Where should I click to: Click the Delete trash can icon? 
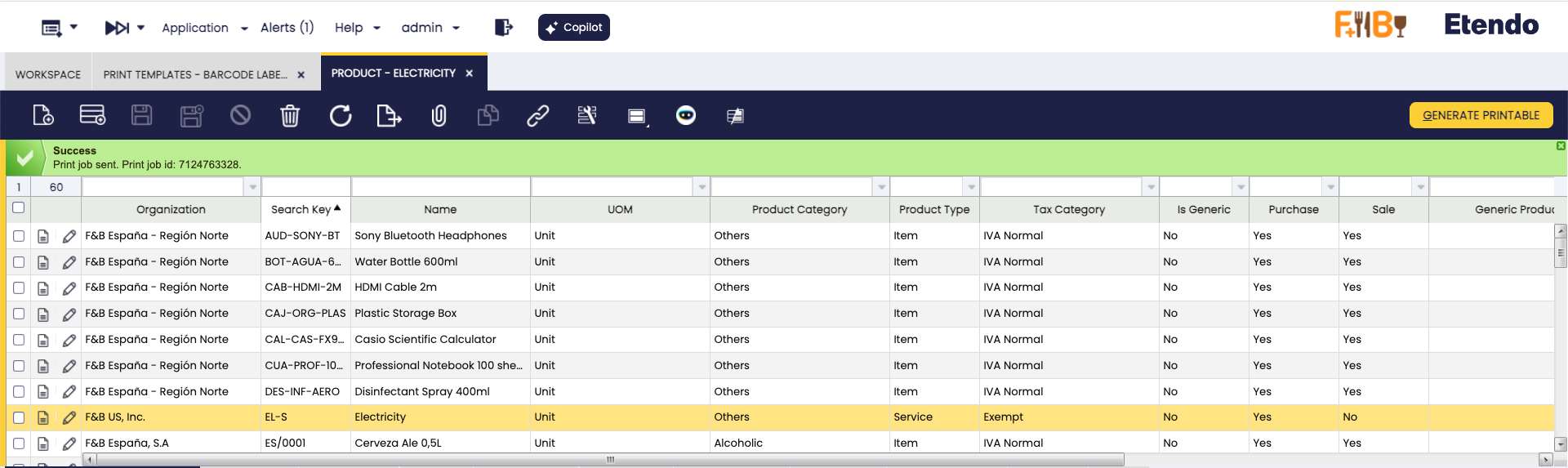coord(290,116)
